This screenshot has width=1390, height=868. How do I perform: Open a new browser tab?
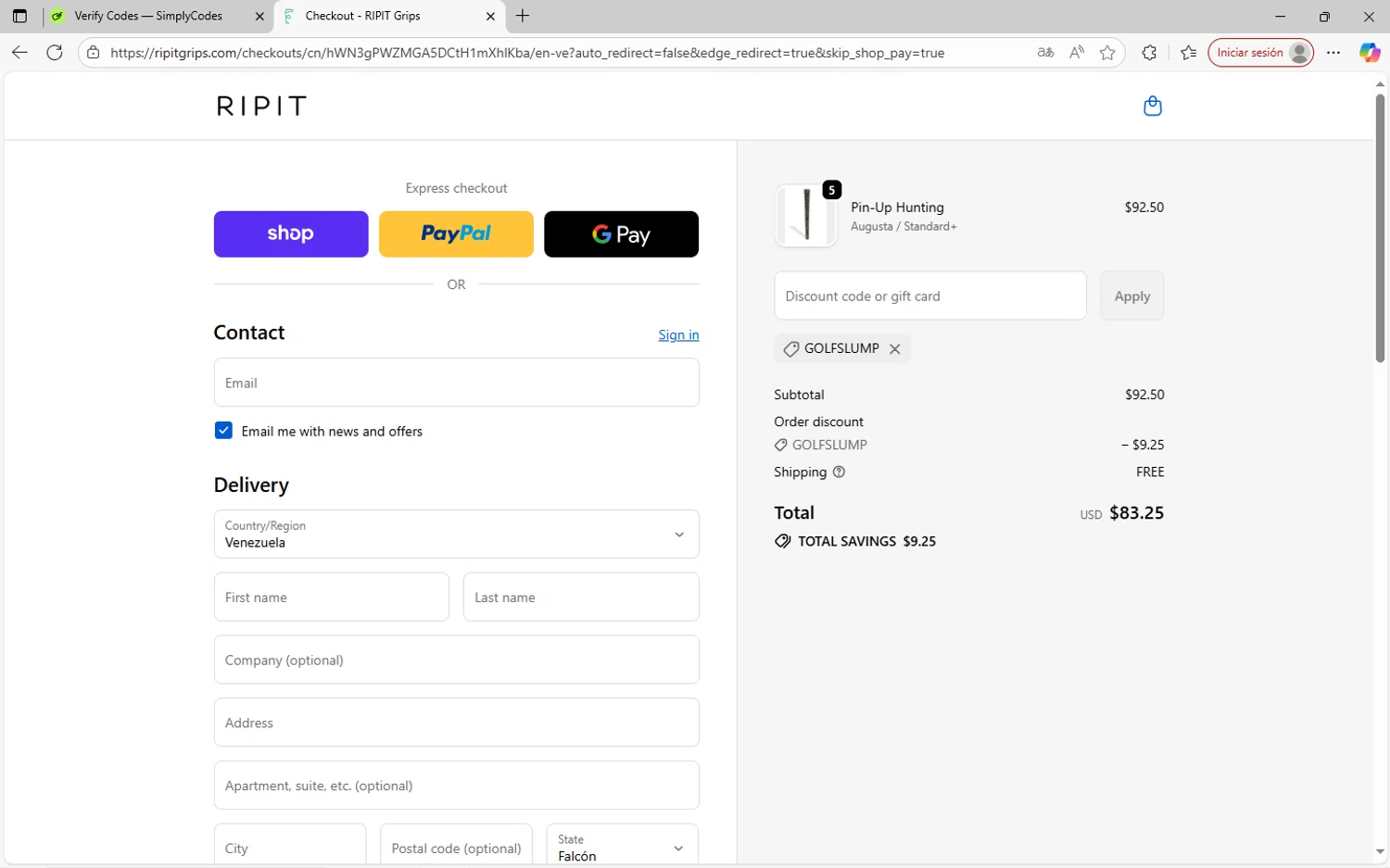coord(523,16)
